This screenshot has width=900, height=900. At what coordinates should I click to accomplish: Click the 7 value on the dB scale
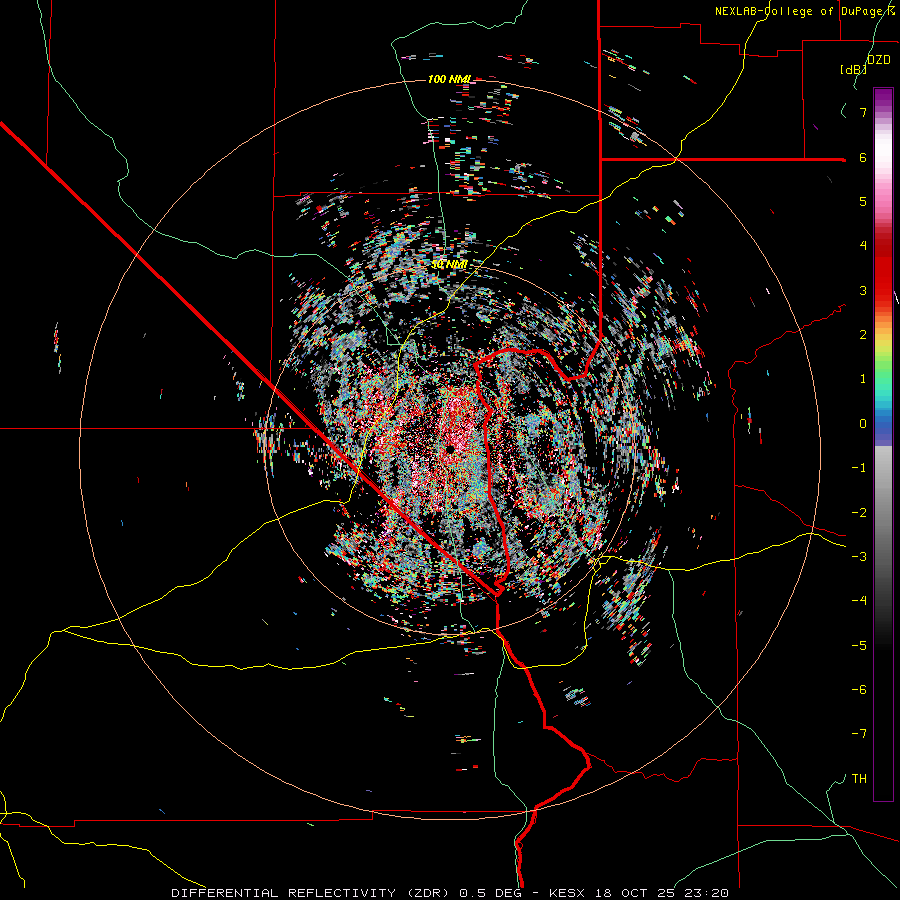click(x=863, y=112)
